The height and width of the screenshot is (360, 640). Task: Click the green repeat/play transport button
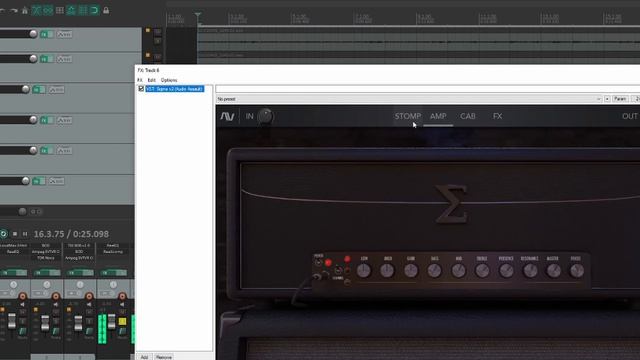(x=3, y=234)
